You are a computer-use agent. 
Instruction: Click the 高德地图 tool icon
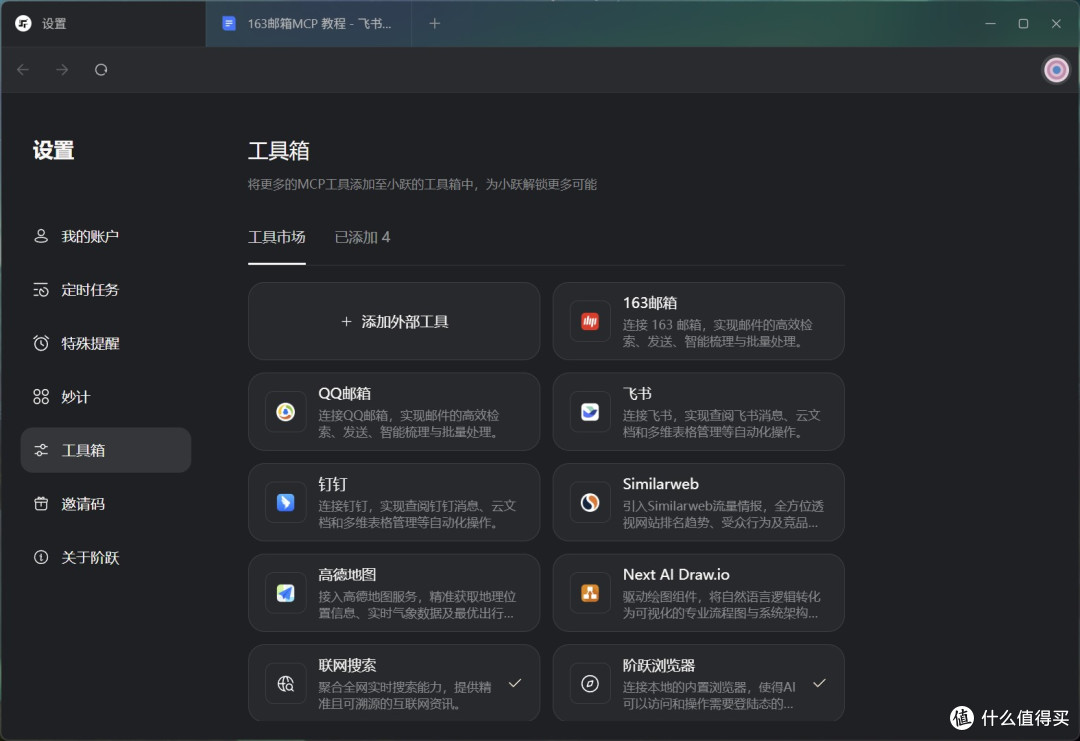coord(286,593)
